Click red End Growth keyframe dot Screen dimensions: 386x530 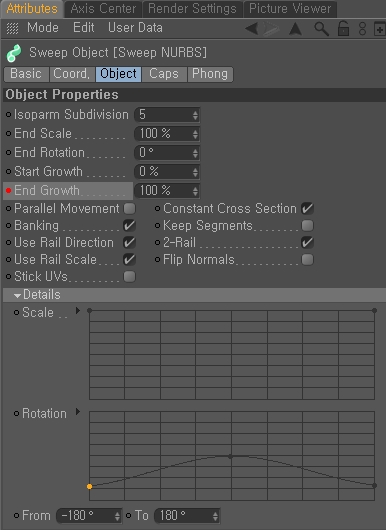point(8,191)
